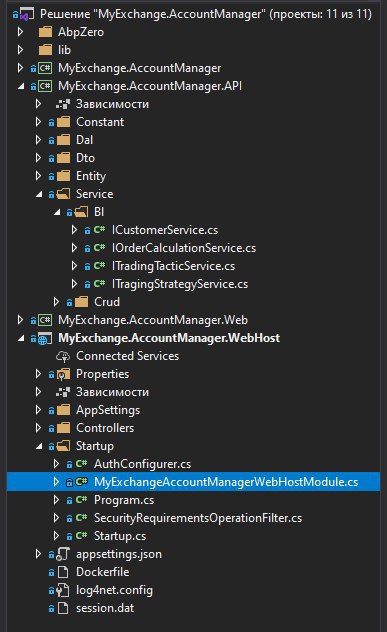Screen dimensions: 387x632
Task: Collapse the MyExchange.AccountManager.WebHost project
Action: click(21, 339)
